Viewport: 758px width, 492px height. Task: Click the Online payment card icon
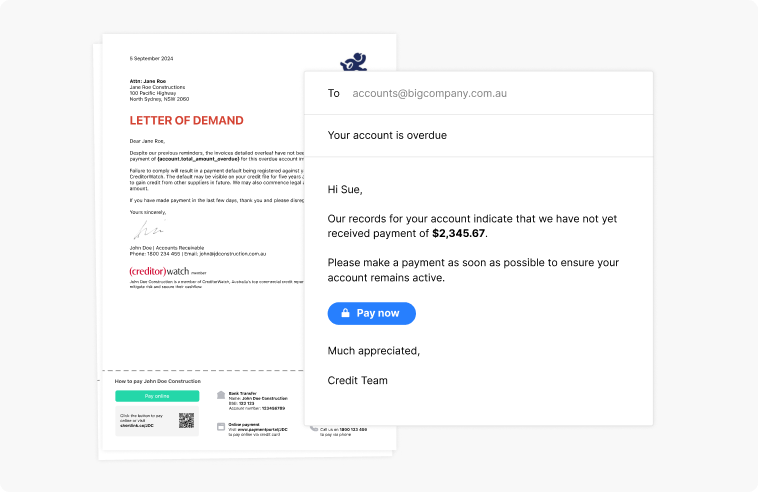pos(221,425)
